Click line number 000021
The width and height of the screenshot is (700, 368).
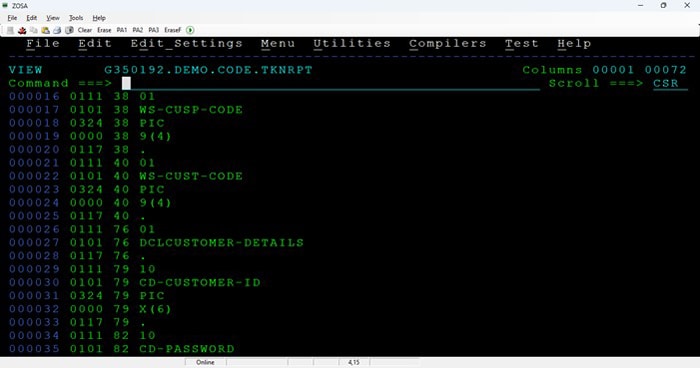pyautogui.click(x=34, y=163)
